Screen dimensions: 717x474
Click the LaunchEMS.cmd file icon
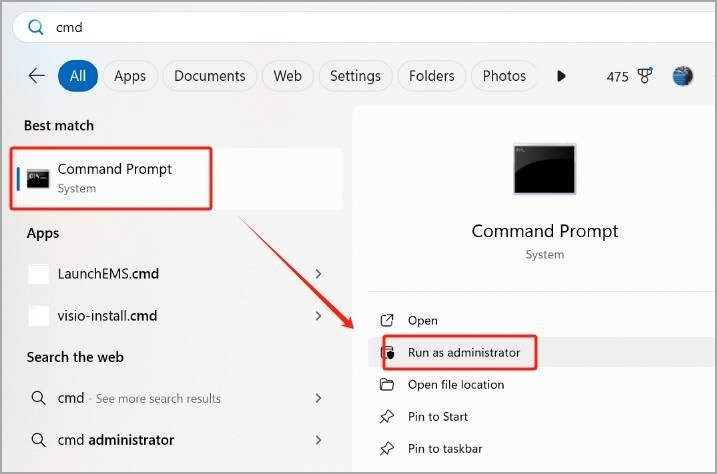[x=38, y=274]
